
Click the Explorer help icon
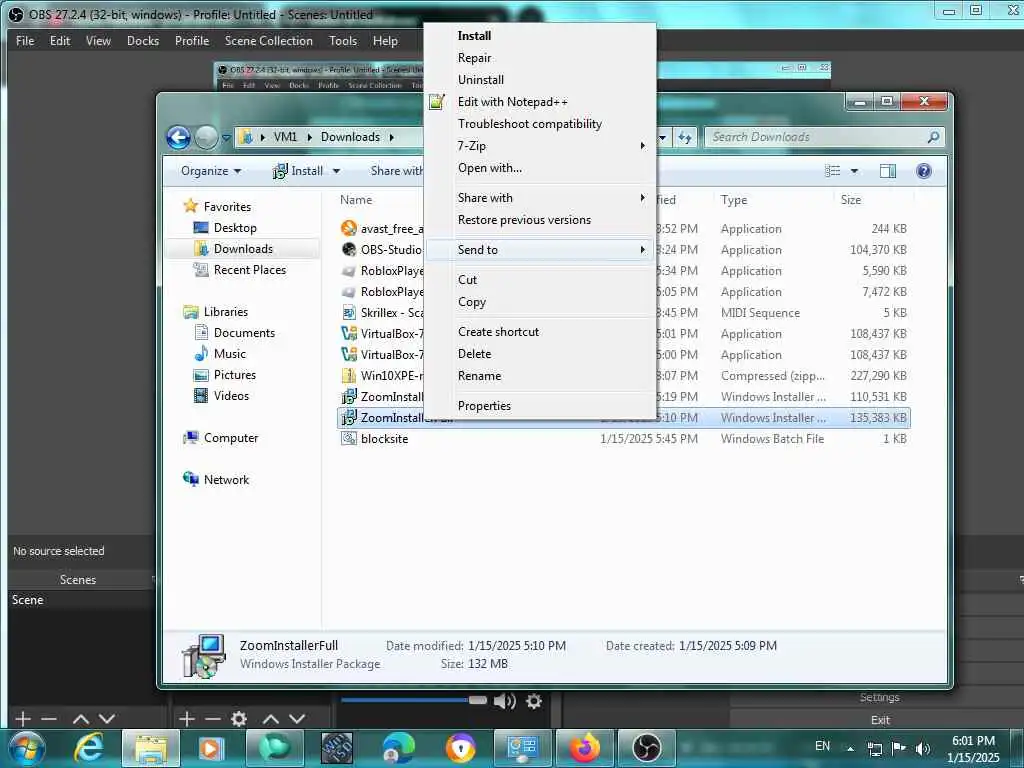(923, 171)
